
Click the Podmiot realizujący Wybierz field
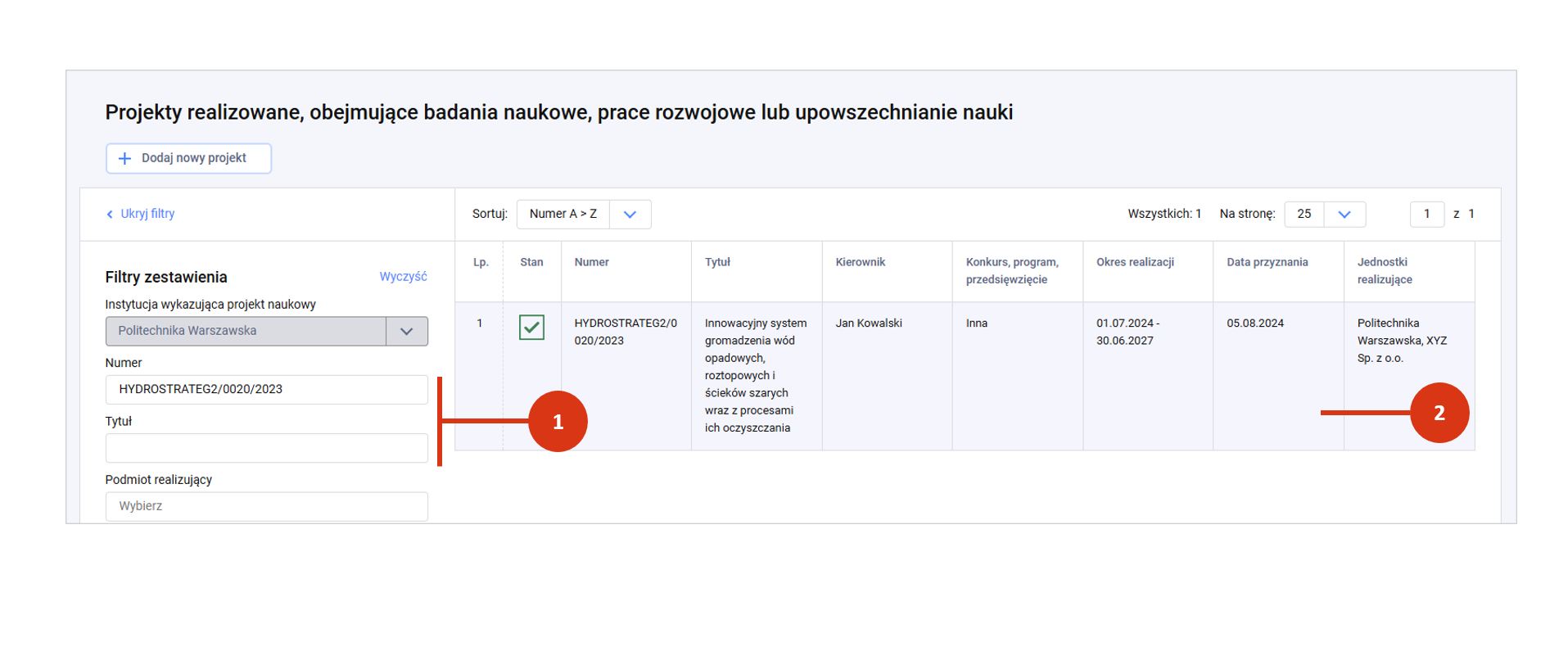coord(266,506)
